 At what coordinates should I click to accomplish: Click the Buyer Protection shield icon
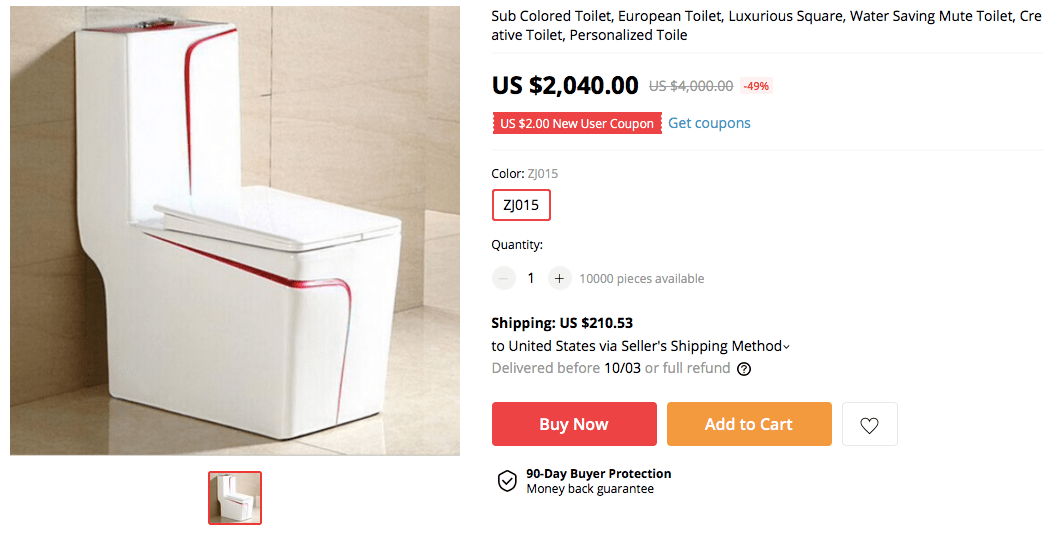point(507,481)
